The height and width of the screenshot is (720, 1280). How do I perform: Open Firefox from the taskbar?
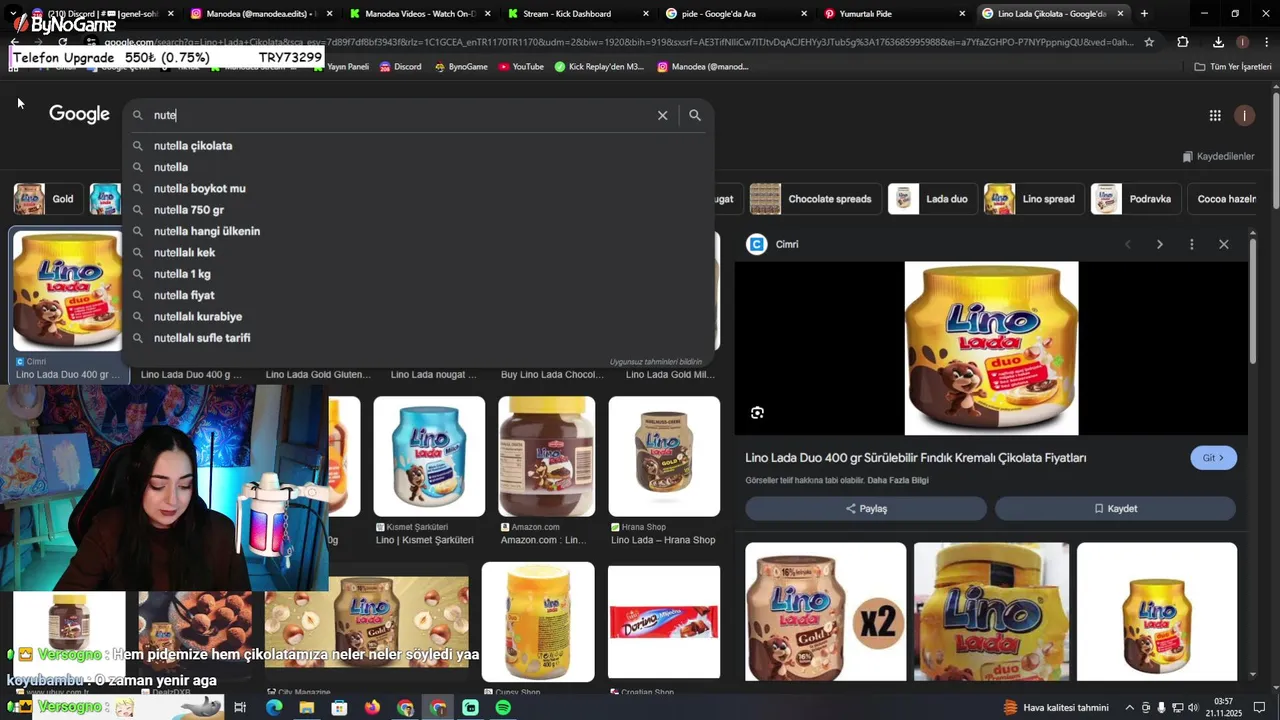coord(372,708)
